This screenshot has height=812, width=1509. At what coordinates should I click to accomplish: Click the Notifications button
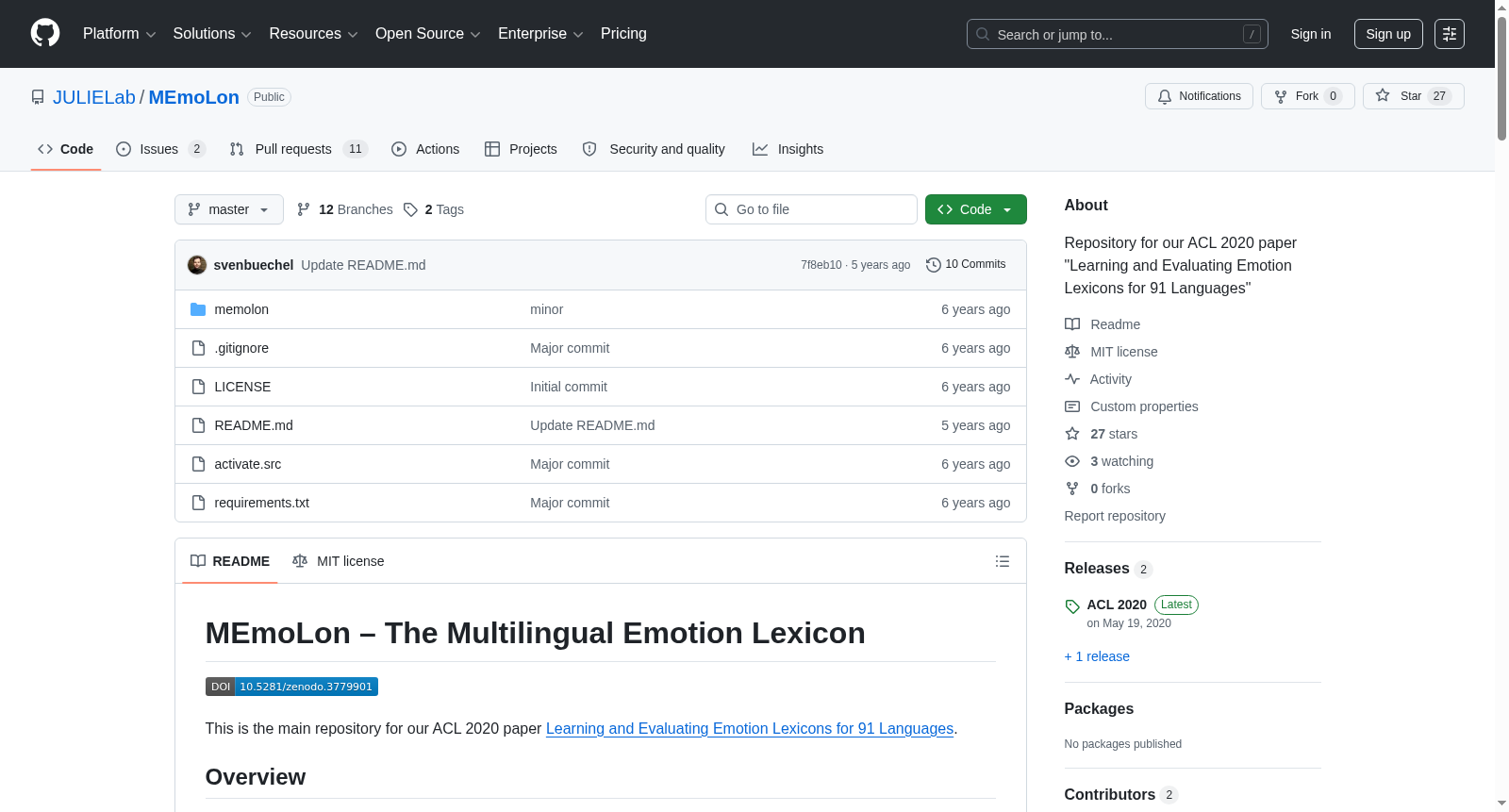click(1199, 96)
